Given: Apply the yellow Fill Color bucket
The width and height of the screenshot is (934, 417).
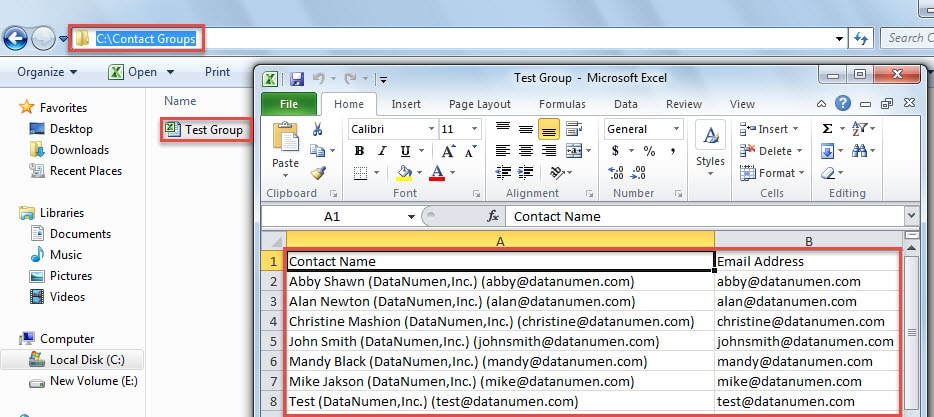Looking at the screenshot, I should [x=404, y=173].
